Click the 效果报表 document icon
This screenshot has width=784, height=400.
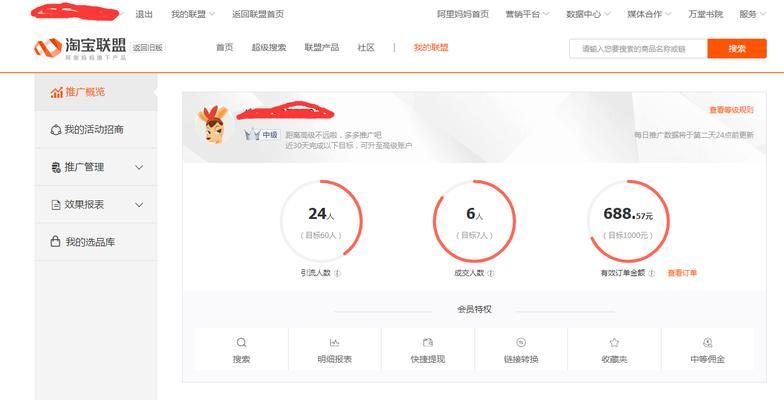click(x=56, y=205)
